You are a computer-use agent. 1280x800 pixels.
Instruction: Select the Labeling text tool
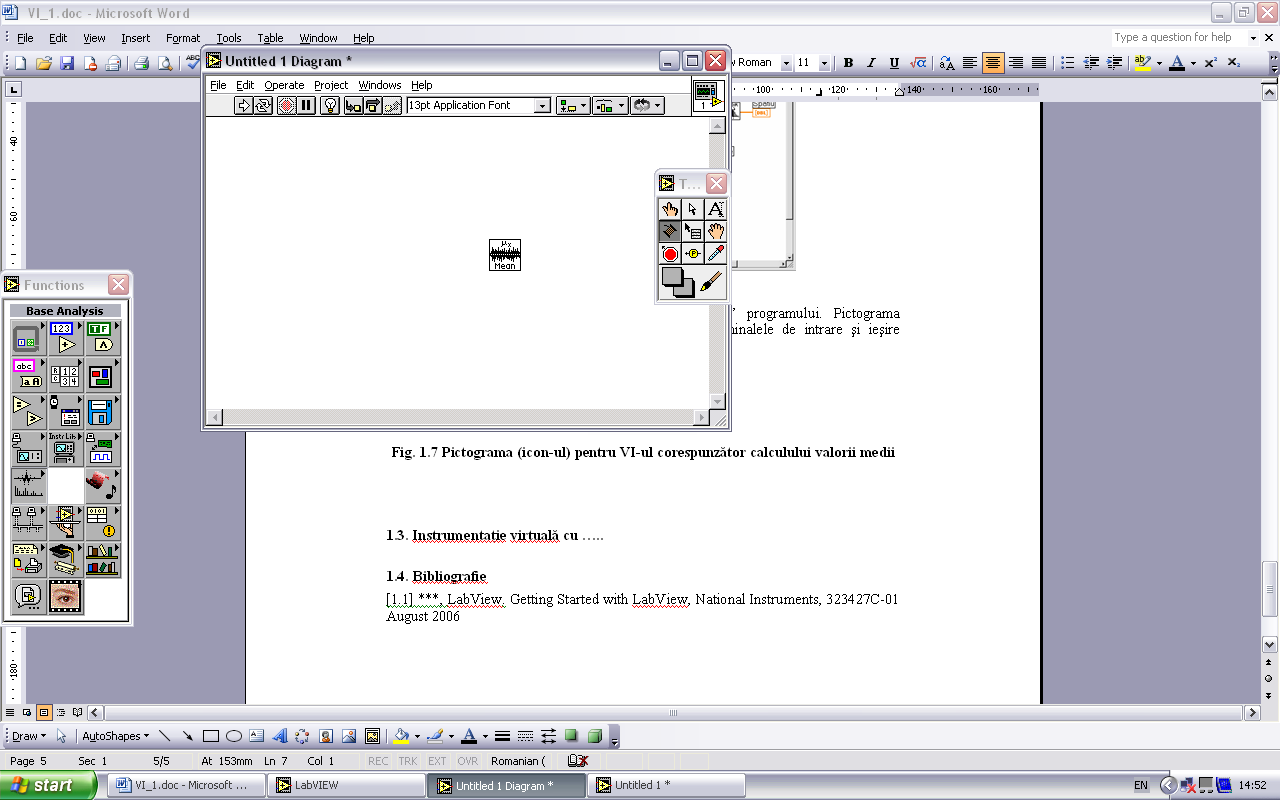pos(716,209)
